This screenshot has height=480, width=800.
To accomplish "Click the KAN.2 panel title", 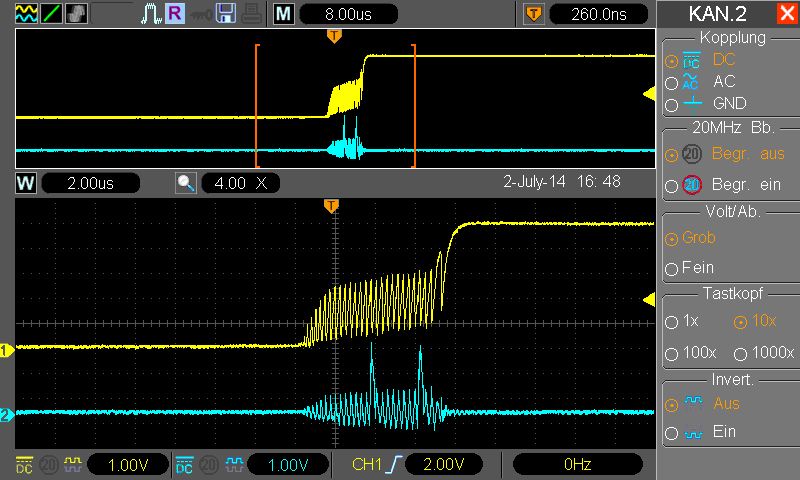I will tap(717, 14).
